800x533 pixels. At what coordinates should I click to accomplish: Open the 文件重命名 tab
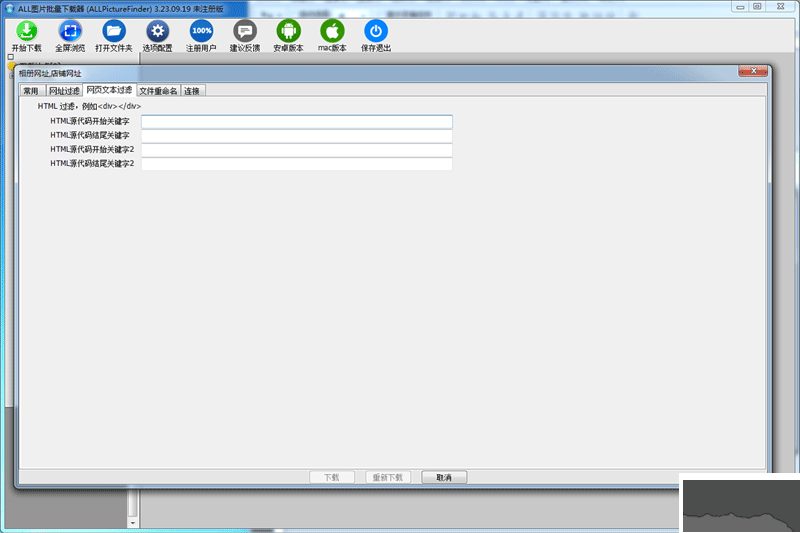click(x=158, y=91)
